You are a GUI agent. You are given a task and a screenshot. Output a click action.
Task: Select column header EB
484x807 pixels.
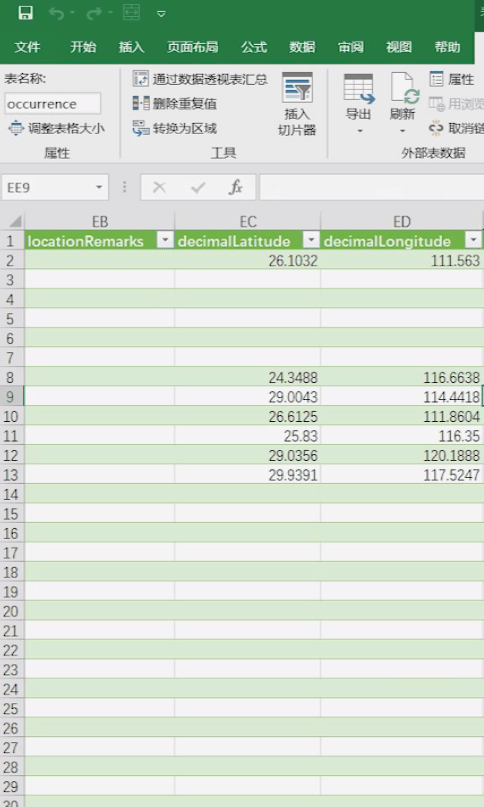[x=100, y=221]
